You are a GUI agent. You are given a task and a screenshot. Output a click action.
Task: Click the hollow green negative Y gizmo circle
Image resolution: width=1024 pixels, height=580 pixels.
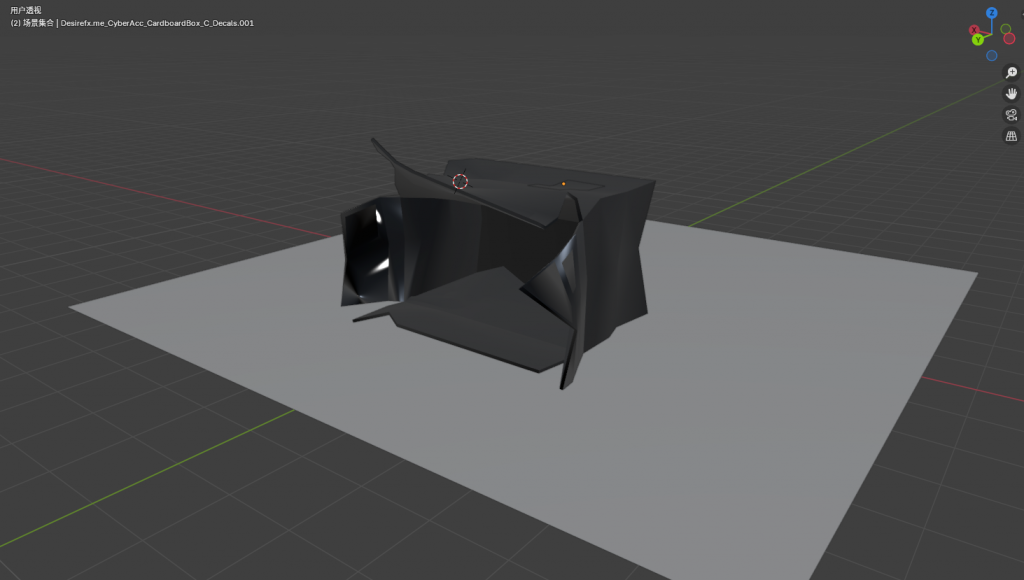coord(1006,29)
